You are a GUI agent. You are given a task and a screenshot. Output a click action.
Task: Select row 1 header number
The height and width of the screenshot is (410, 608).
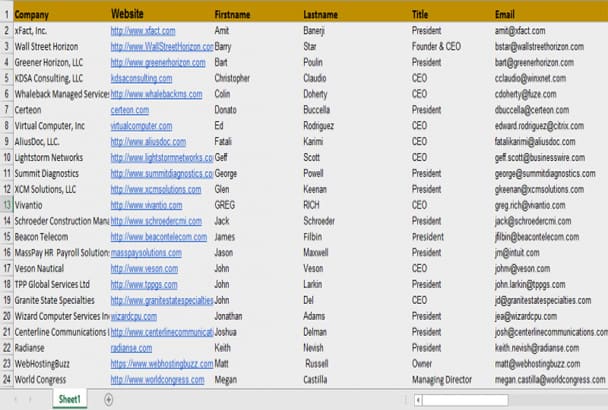[7, 15]
